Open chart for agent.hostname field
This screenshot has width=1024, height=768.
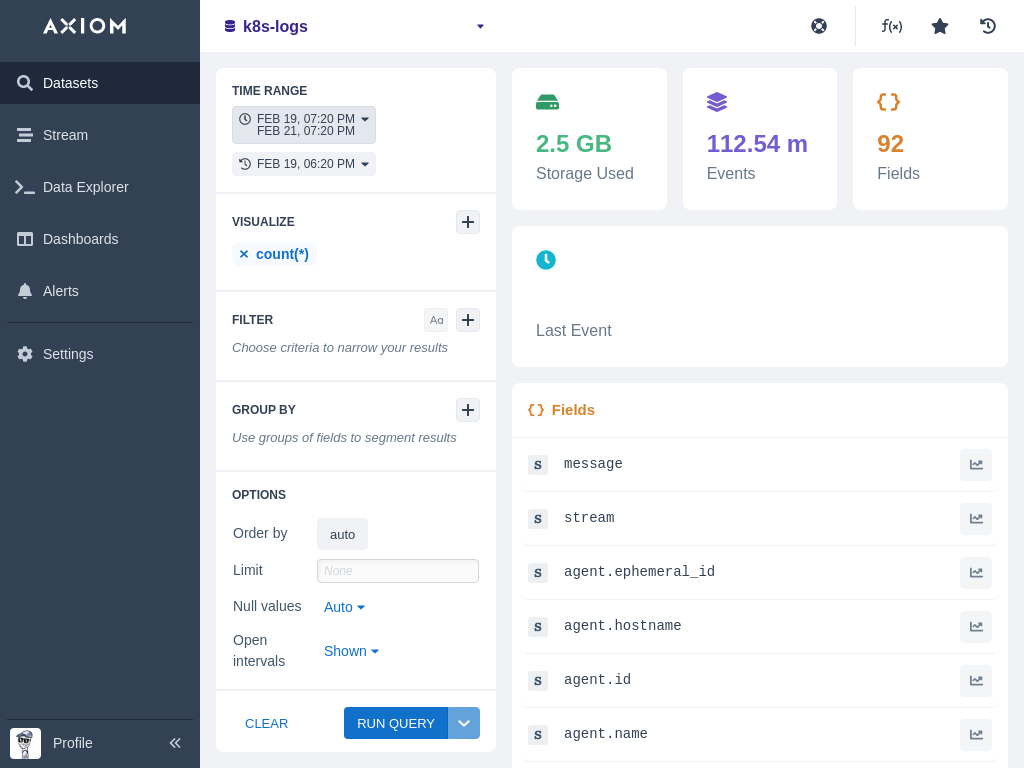976,627
